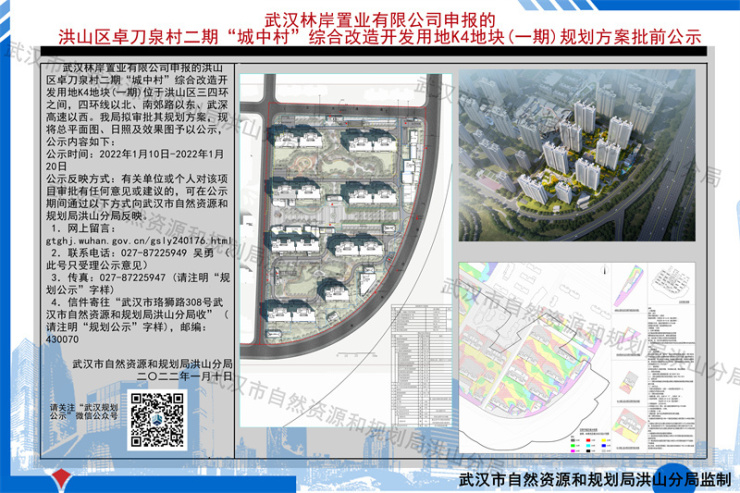Click the WeChat QR code
This screenshot has height=493, width=740.
pyautogui.click(x=157, y=419)
